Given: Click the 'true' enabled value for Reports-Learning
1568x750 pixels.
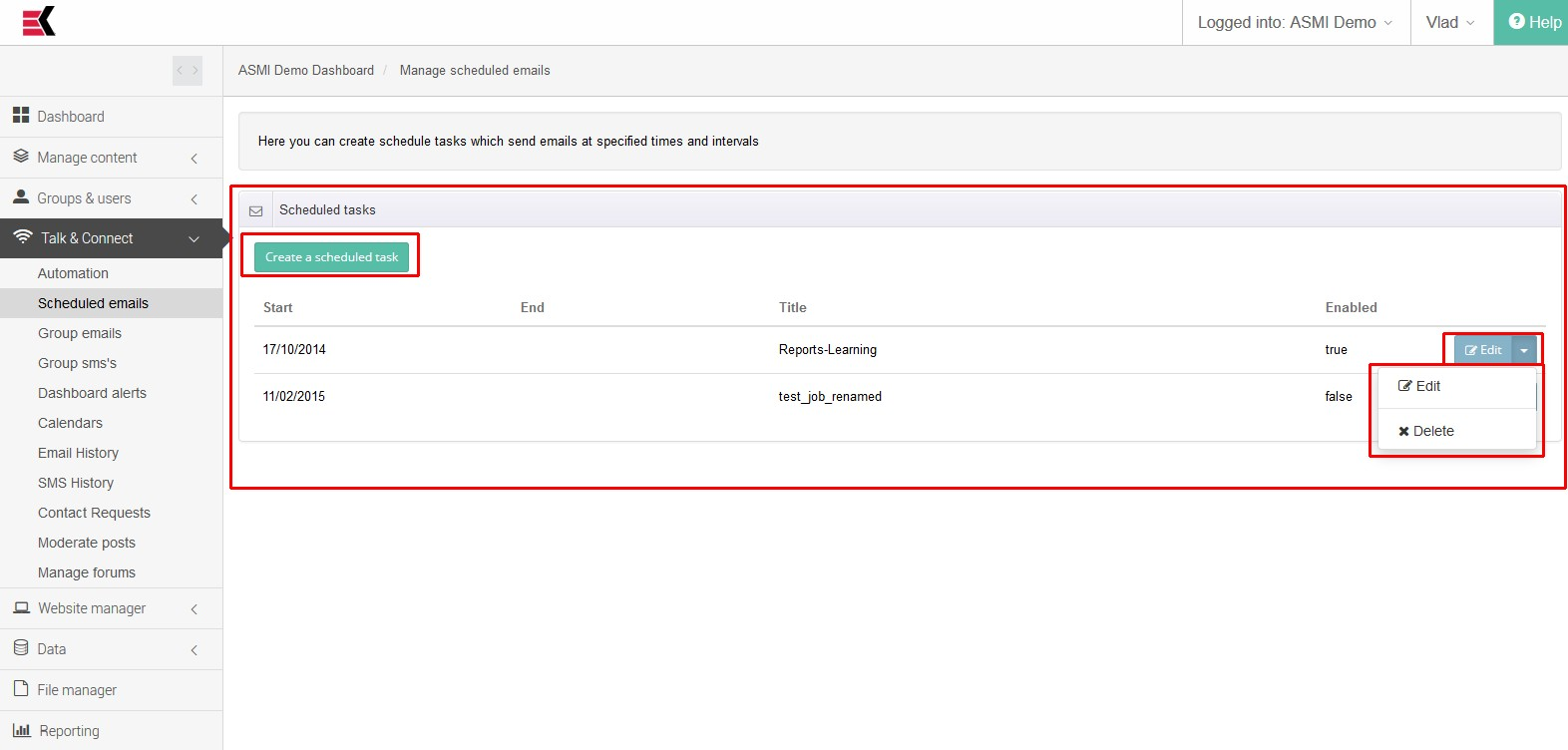Looking at the screenshot, I should [x=1337, y=349].
